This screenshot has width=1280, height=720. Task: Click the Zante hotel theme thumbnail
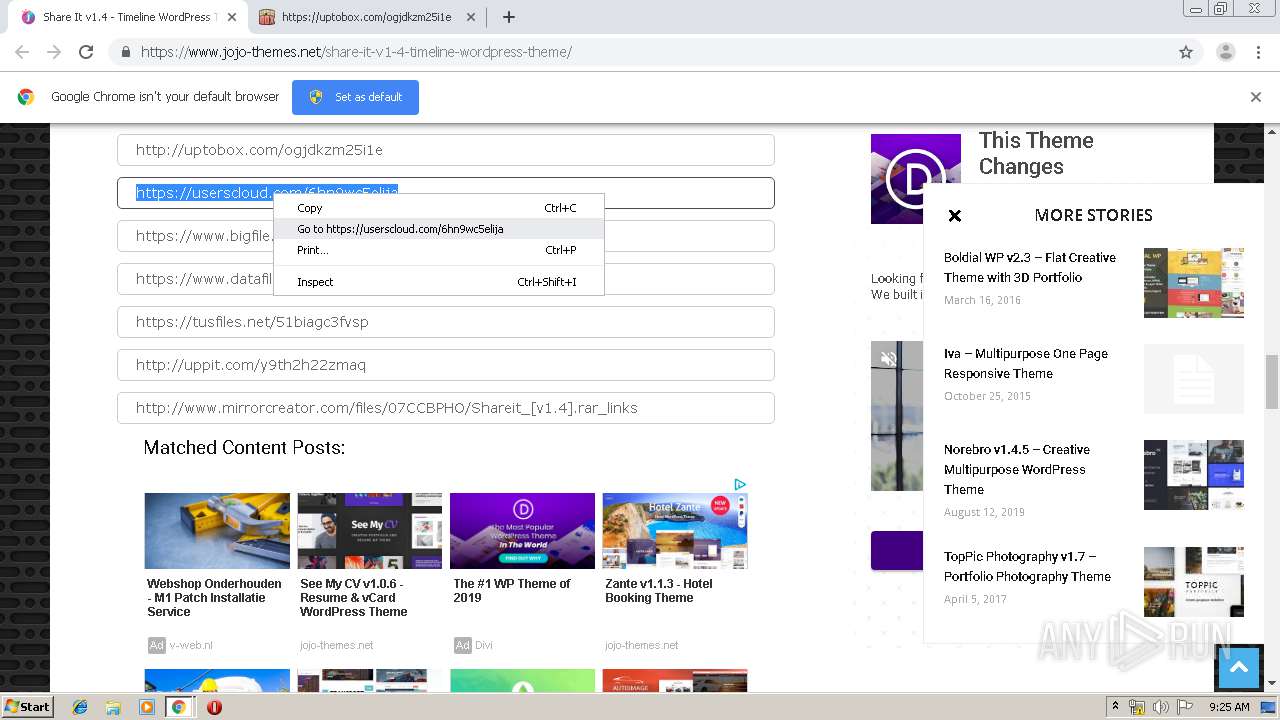pyautogui.click(x=675, y=531)
